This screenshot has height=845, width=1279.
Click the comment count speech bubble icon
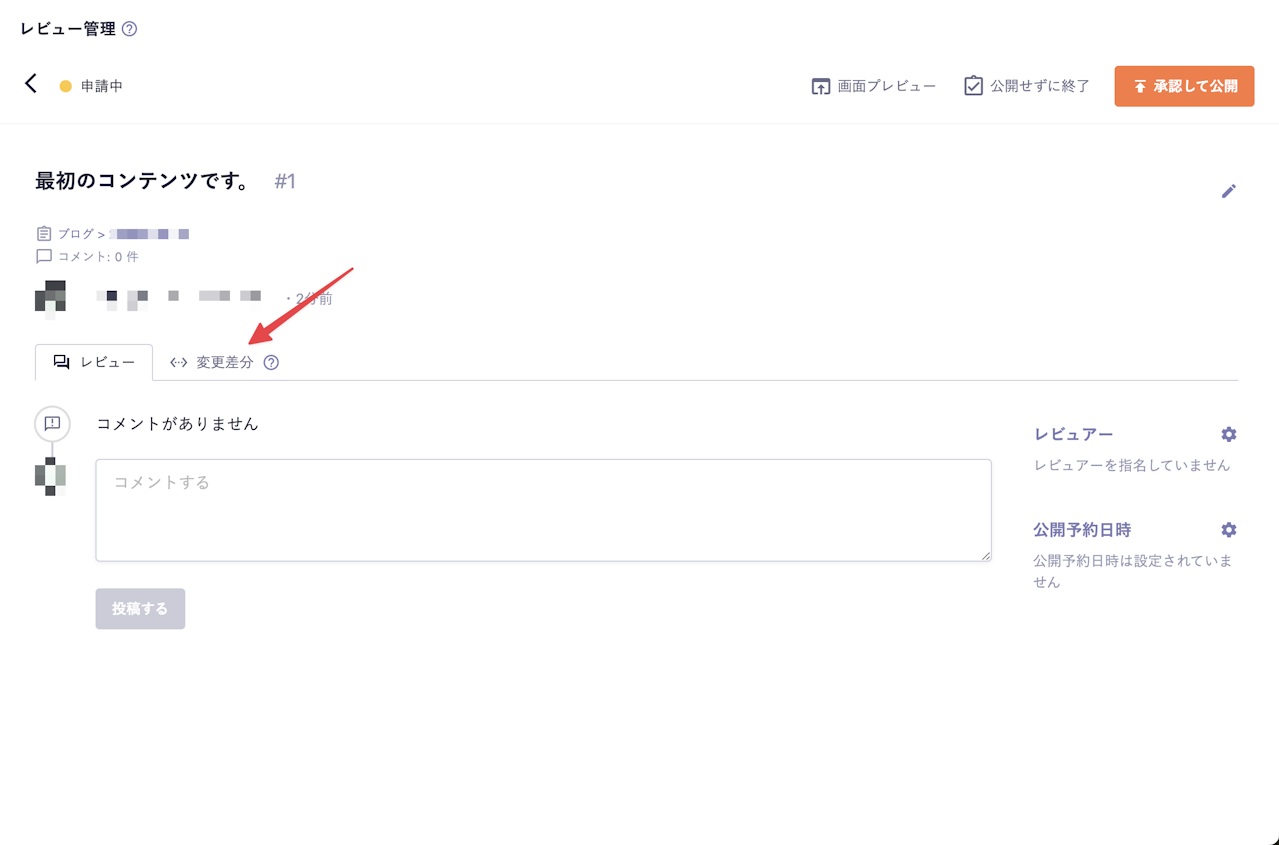[43, 256]
